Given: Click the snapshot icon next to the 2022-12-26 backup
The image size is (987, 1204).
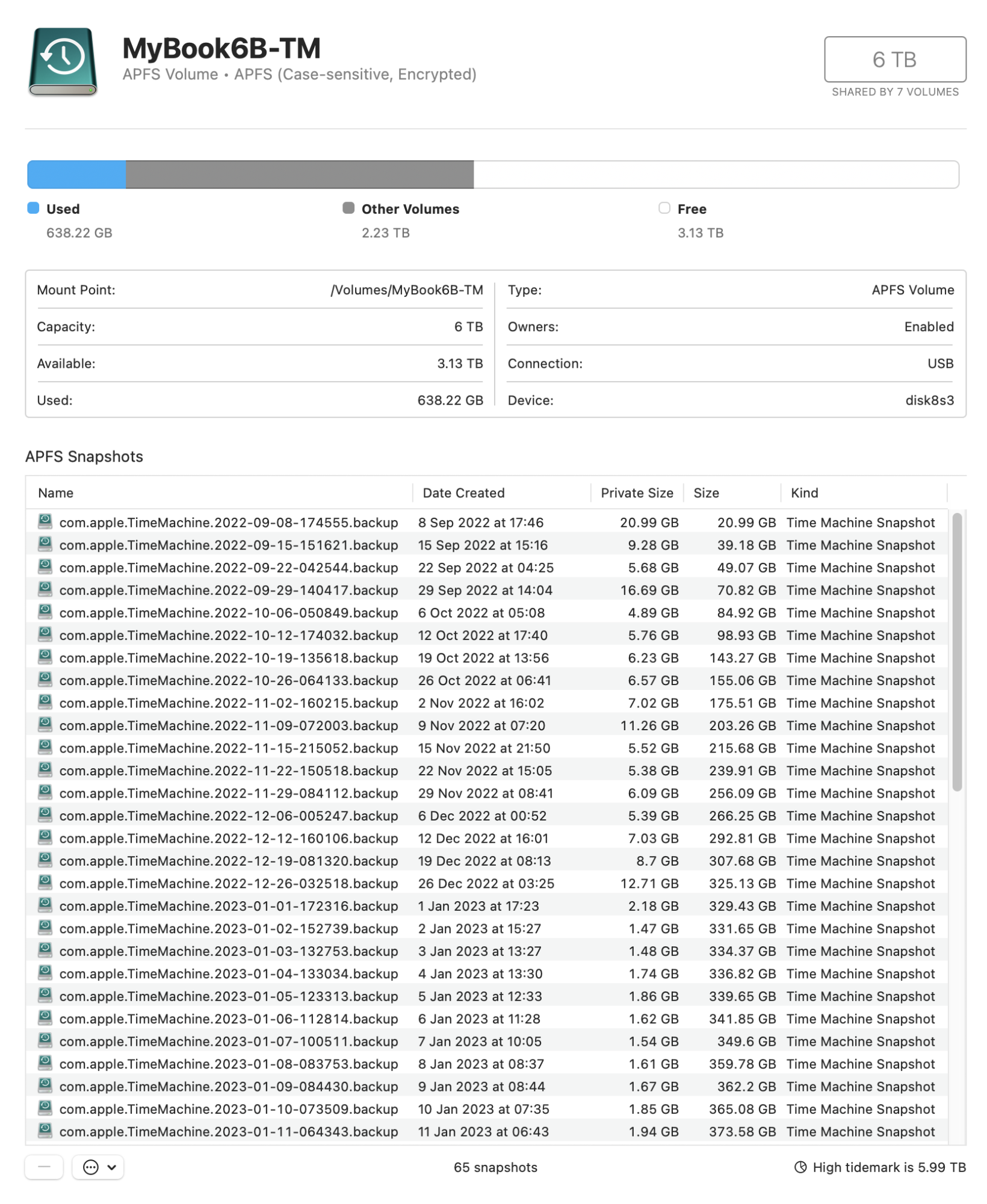Looking at the screenshot, I should coord(45,883).
